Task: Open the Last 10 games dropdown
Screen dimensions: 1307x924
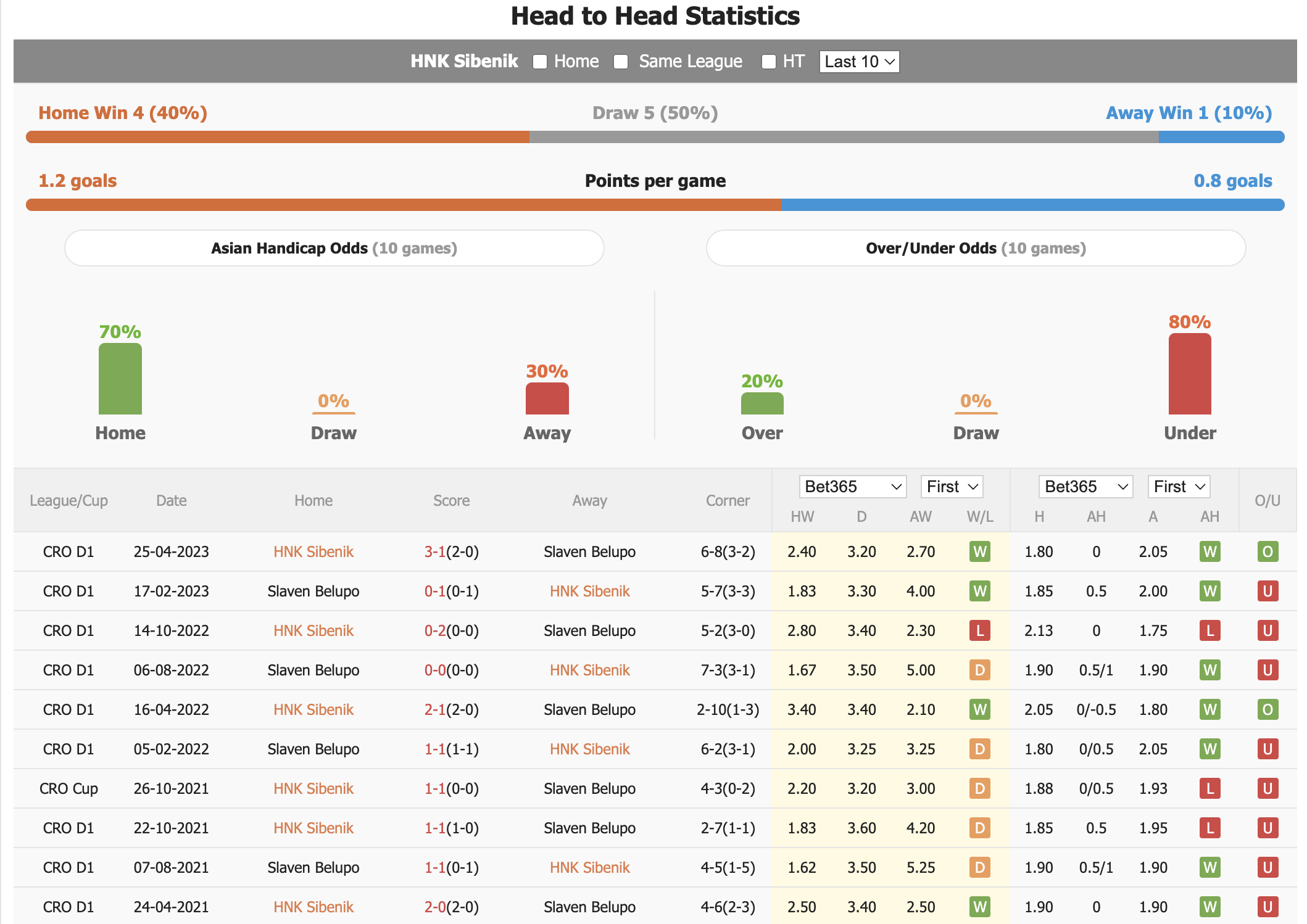Action: click(x=859, y=62)
